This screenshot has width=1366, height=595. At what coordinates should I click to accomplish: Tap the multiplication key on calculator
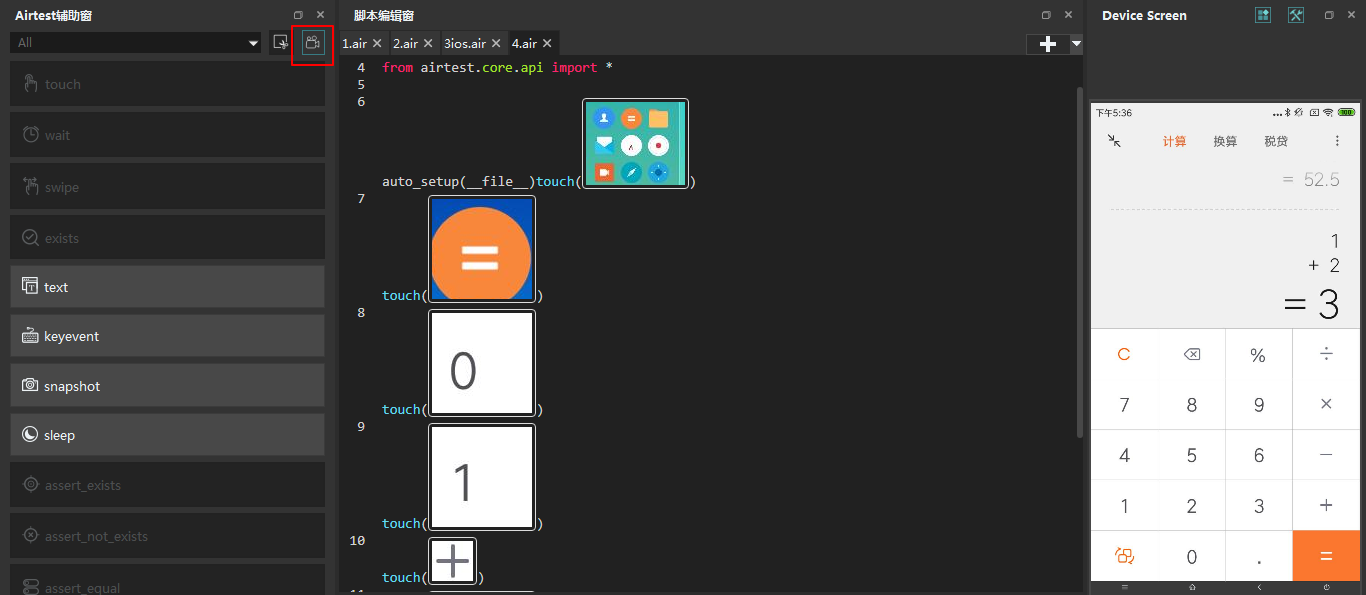(x=1326, y=404)
